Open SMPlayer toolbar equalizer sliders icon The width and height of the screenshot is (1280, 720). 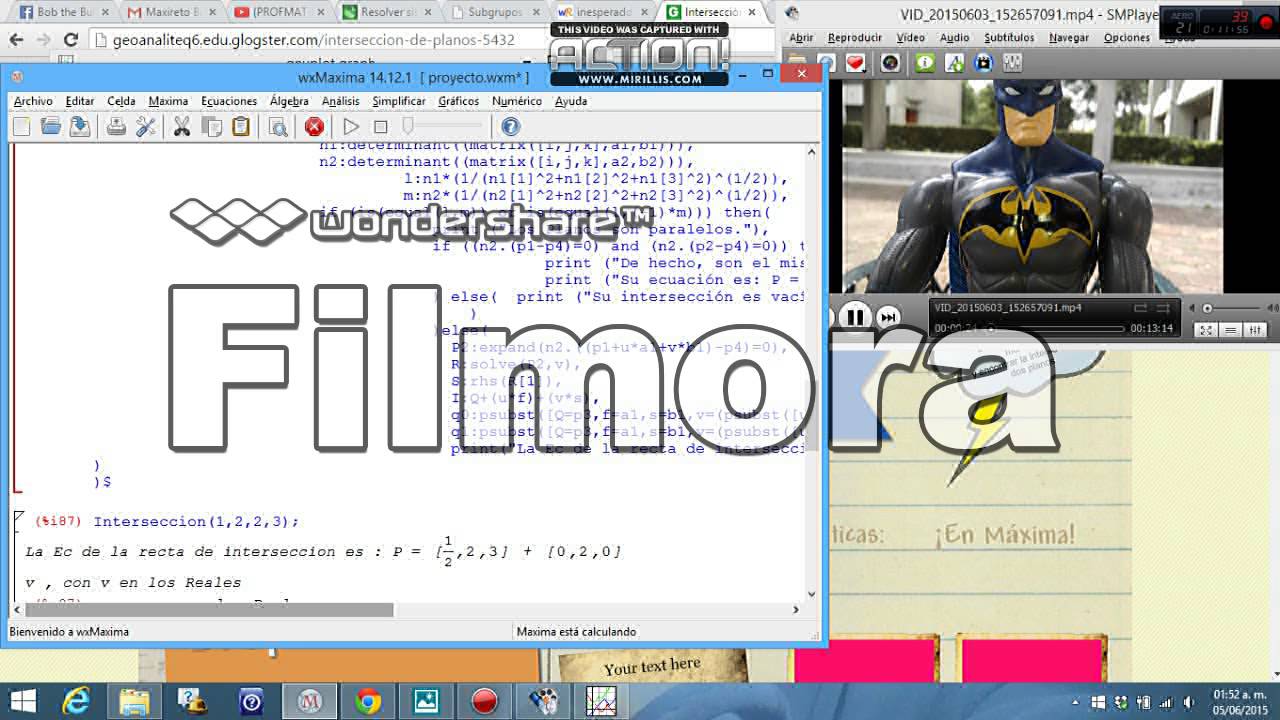pos(1011,63)
